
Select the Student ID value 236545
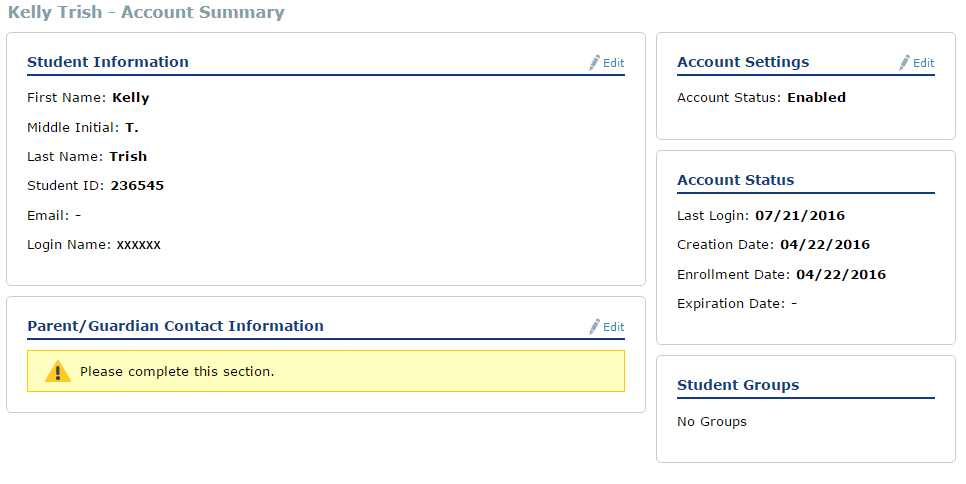[x=137, y=186]
